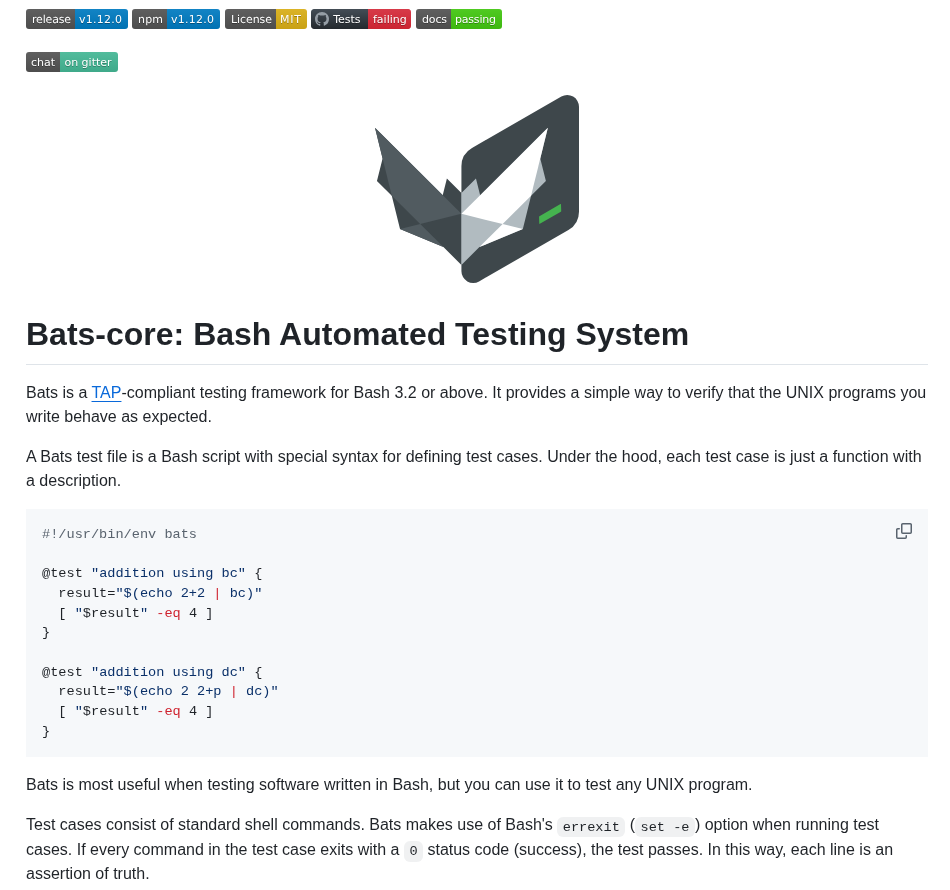Viewport: 950px width, 890px height.
Task: Click the Bats logo image
Action: [x=477, y=189]
